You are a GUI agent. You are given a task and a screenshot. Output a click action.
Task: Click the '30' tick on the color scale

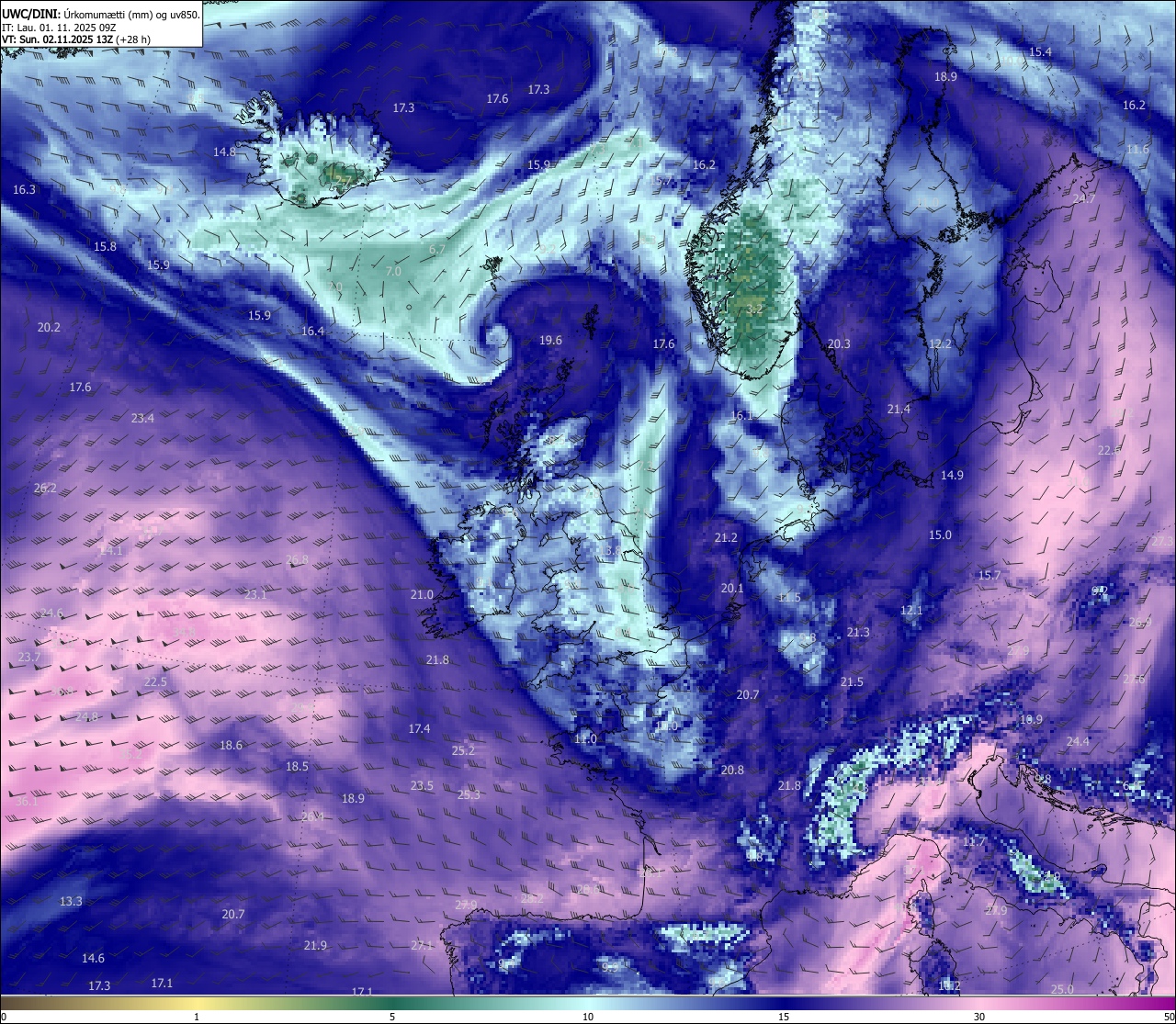pos(979,1018)
